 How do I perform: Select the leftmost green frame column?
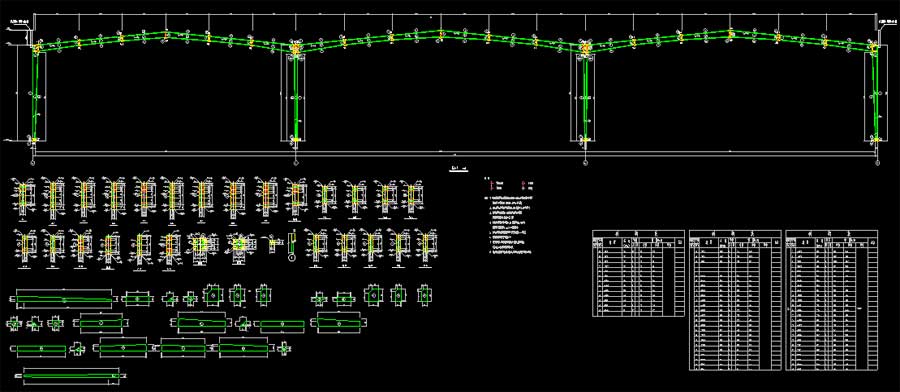[x=36, y=95]
